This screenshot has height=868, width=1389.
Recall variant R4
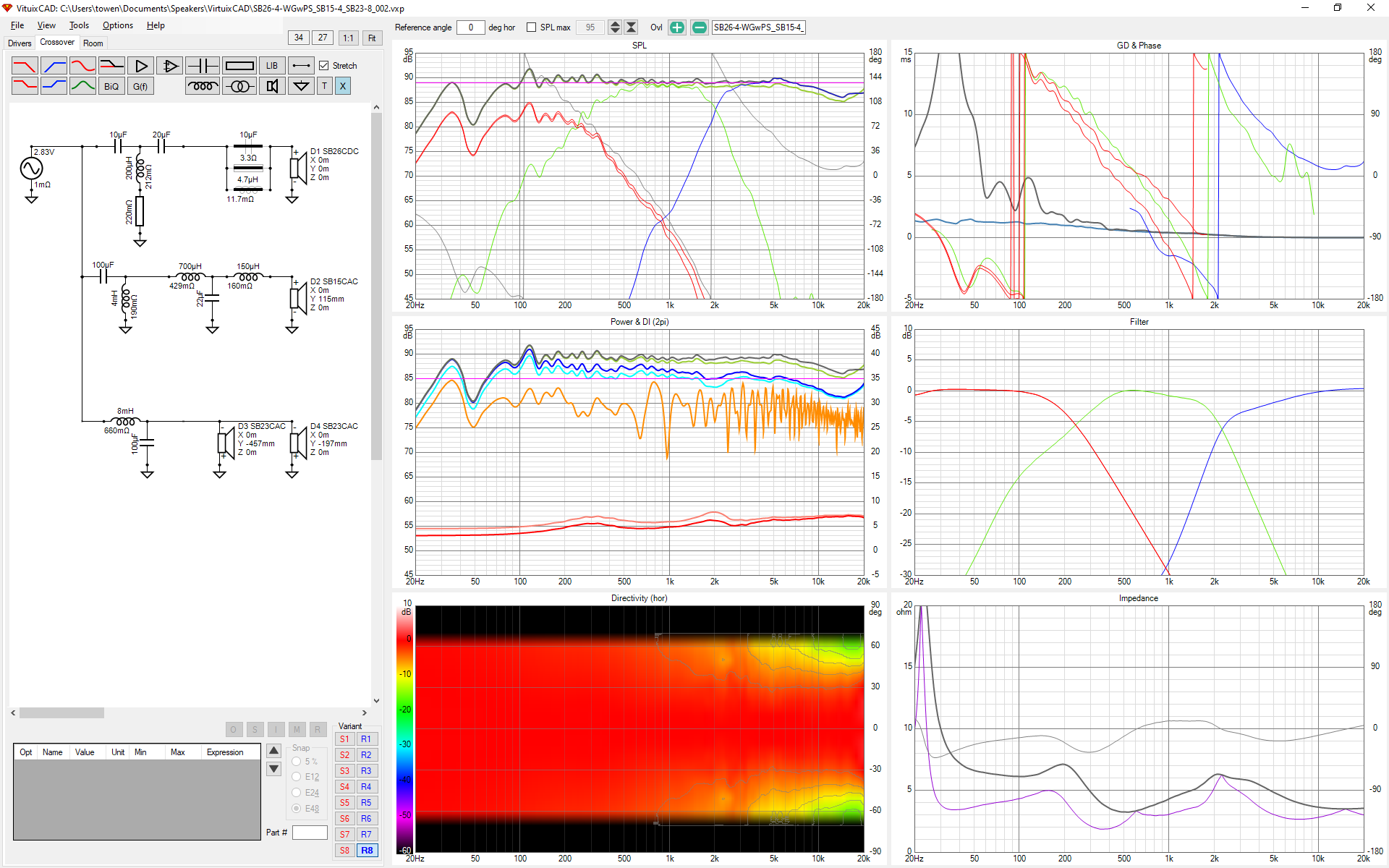tap(366, 787)
